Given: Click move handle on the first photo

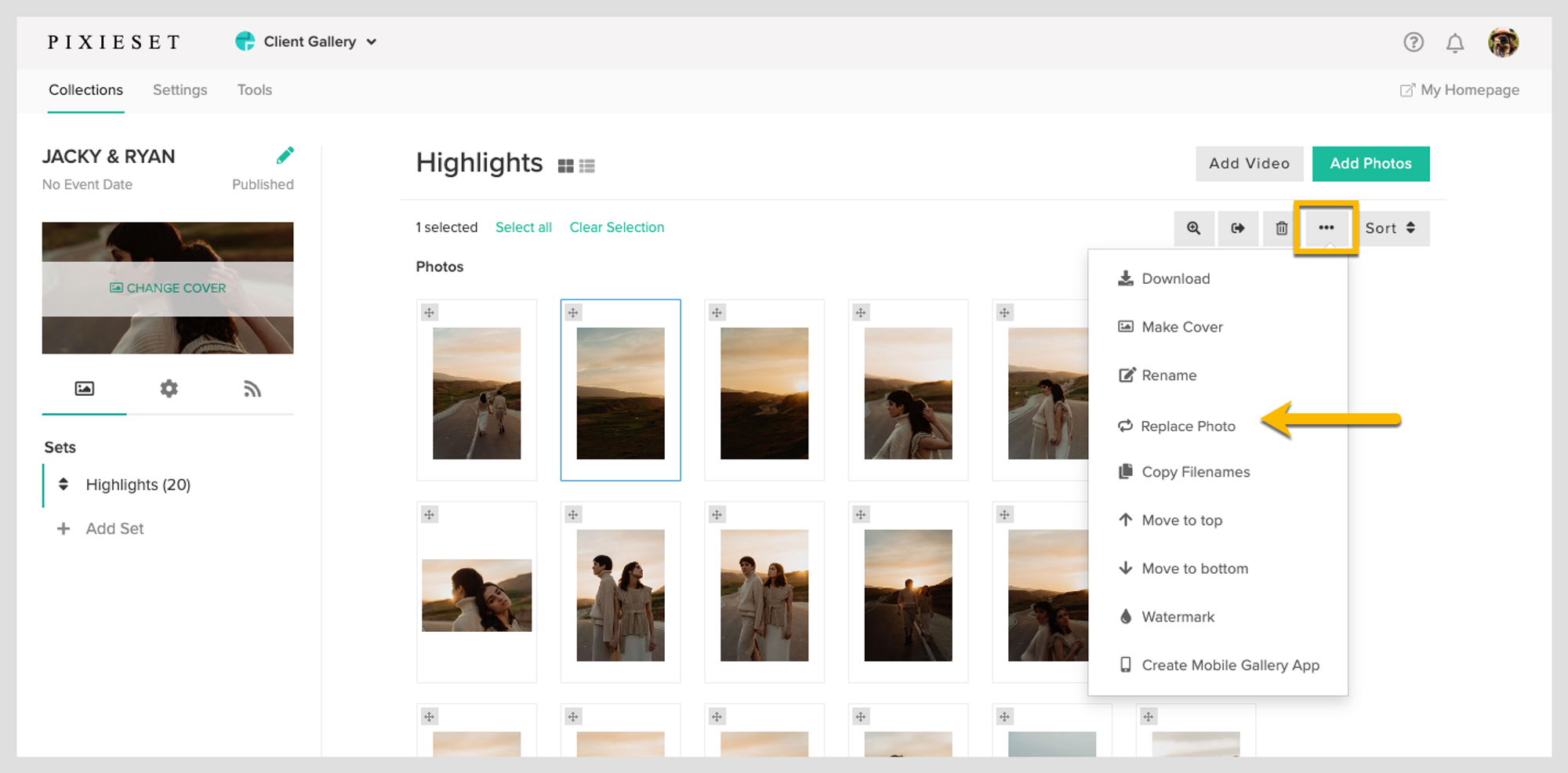Looking at the screenshot, I should [x=429, y=313].
